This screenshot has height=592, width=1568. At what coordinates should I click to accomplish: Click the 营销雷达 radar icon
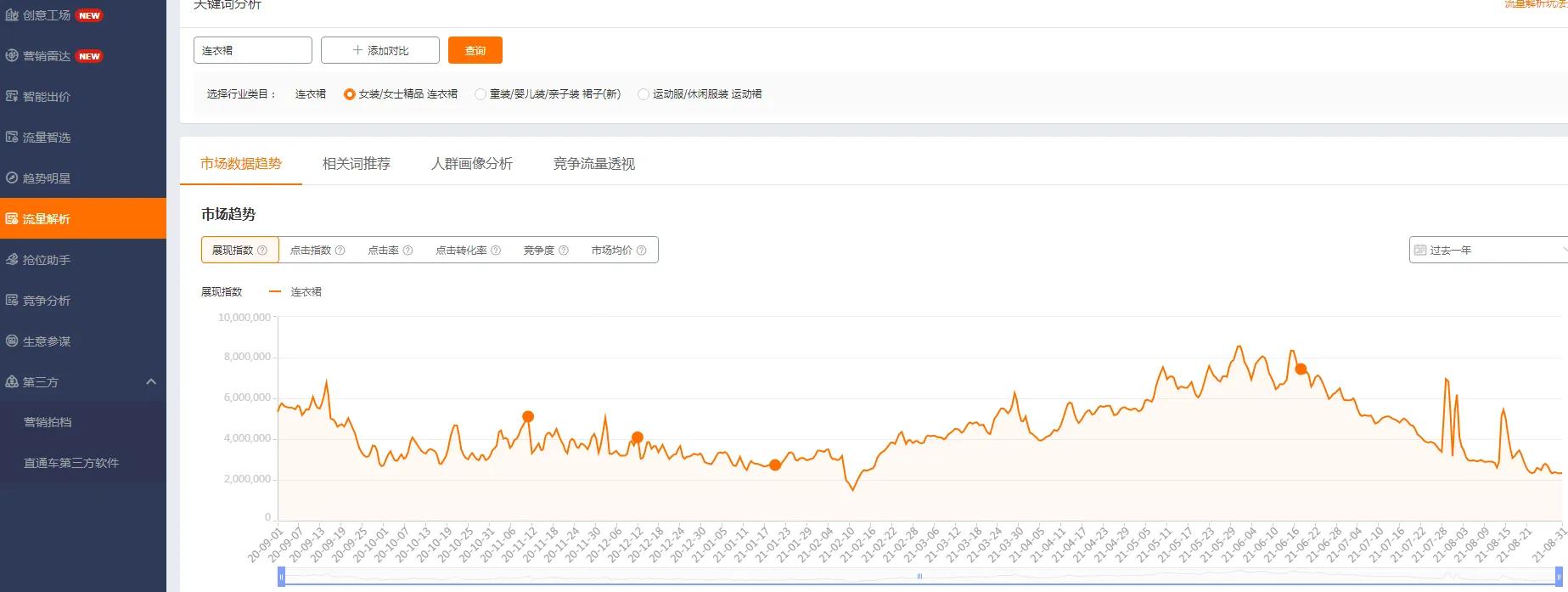click(12, 56)
